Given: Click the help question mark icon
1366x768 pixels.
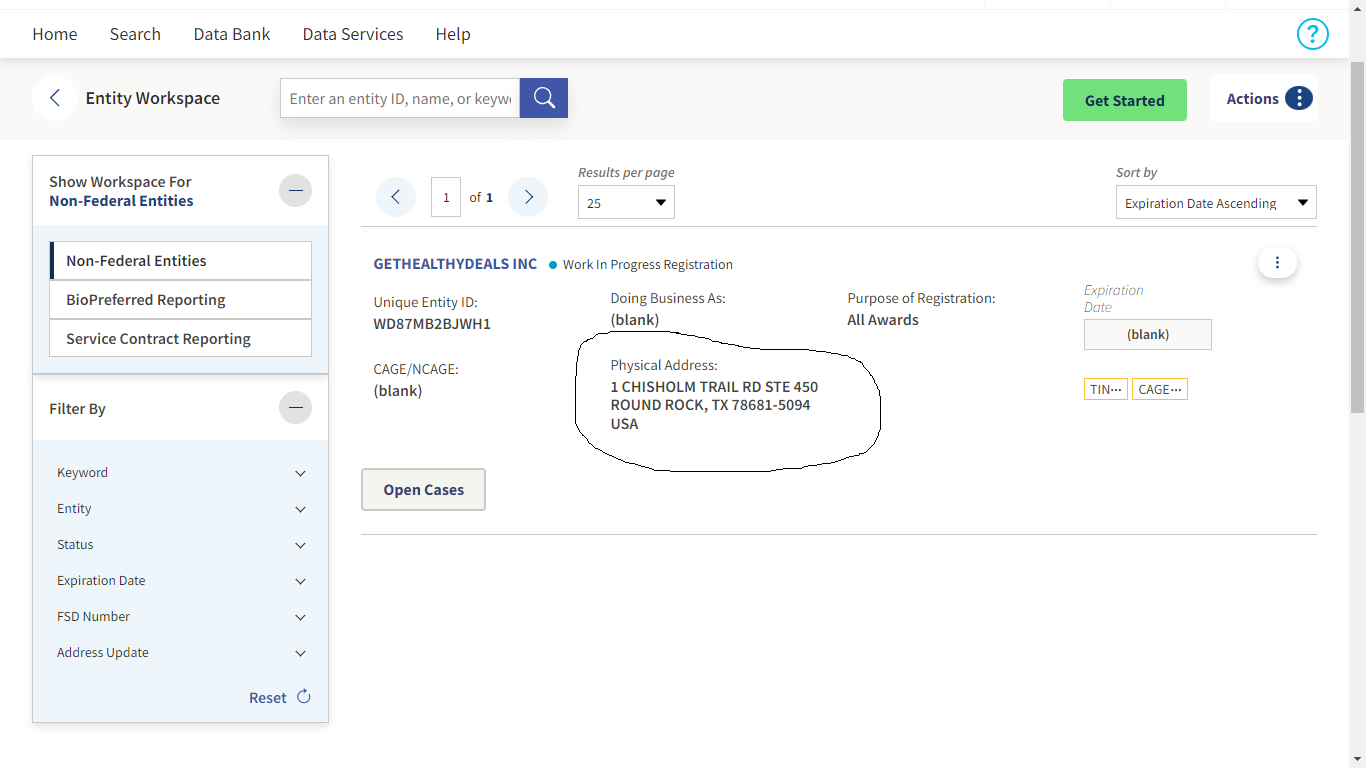Looking at the screenshot, I should tap(1312, 34).
